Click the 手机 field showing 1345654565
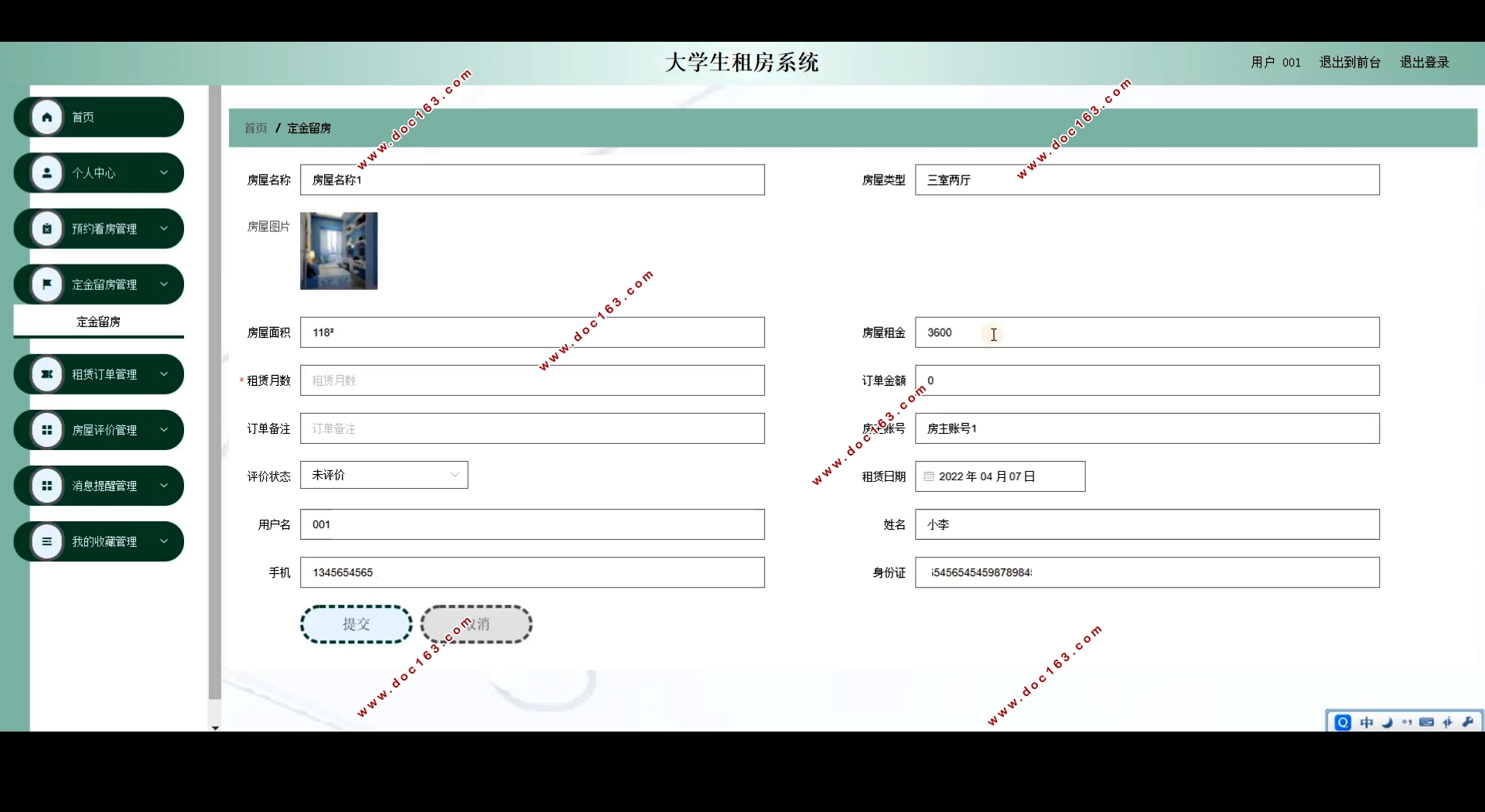The image size is (1485, 812). coord(533,572)
